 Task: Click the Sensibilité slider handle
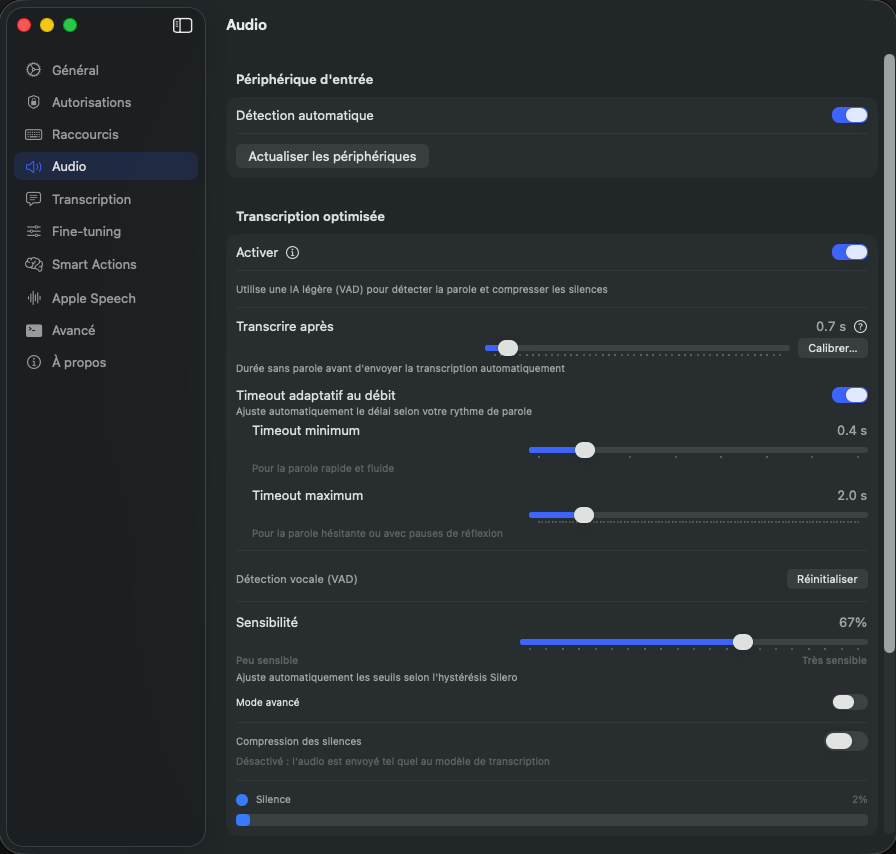pyautogui.click(x=742, y=642)
